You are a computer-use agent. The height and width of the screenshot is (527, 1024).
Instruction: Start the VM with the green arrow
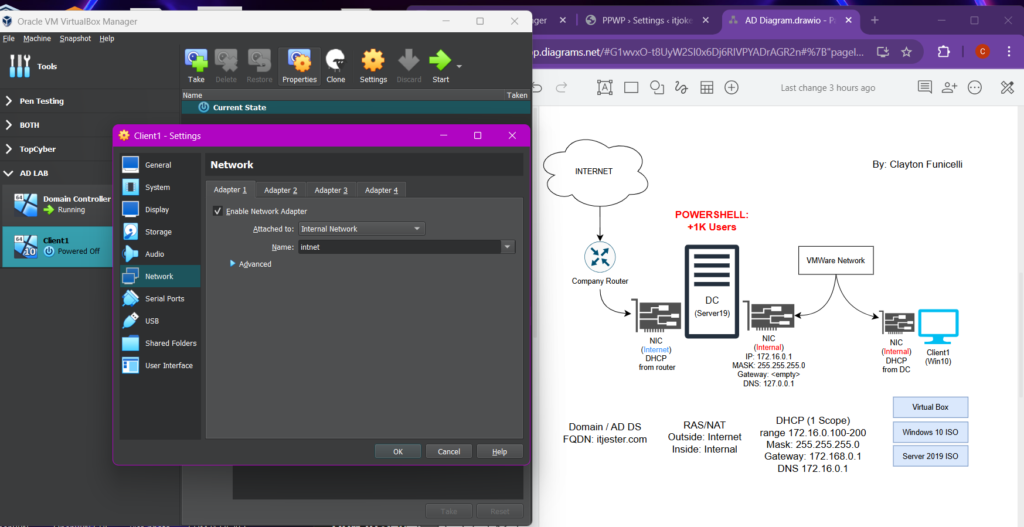pos(440,66)
